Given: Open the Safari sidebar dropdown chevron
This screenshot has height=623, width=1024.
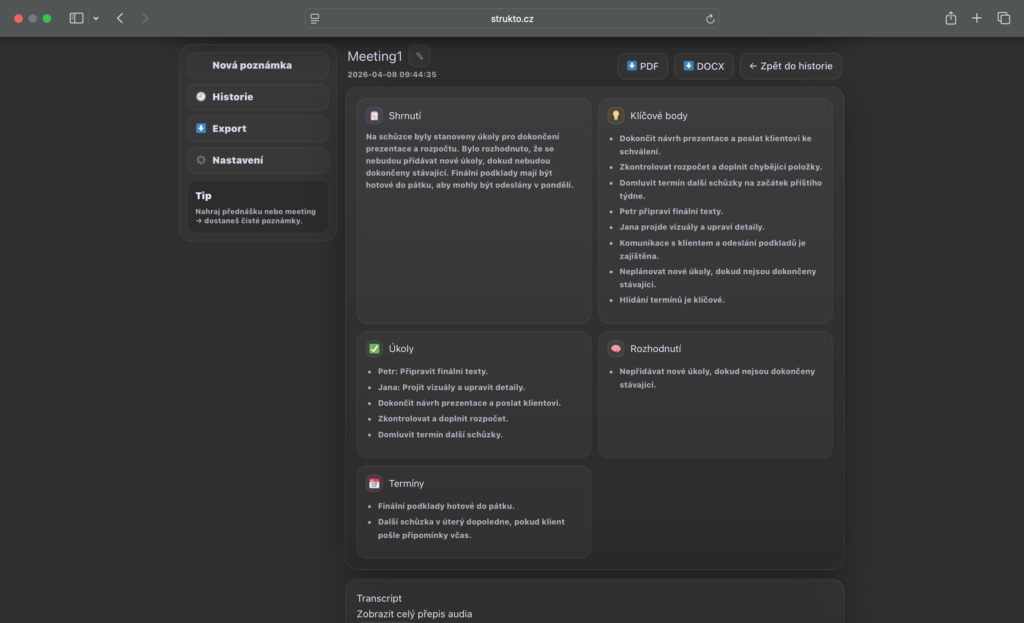Looking at the screenshot, I should (96, 19).
